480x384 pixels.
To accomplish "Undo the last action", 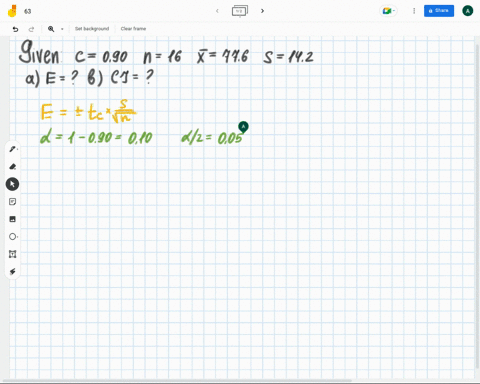I will coord(15,29).
